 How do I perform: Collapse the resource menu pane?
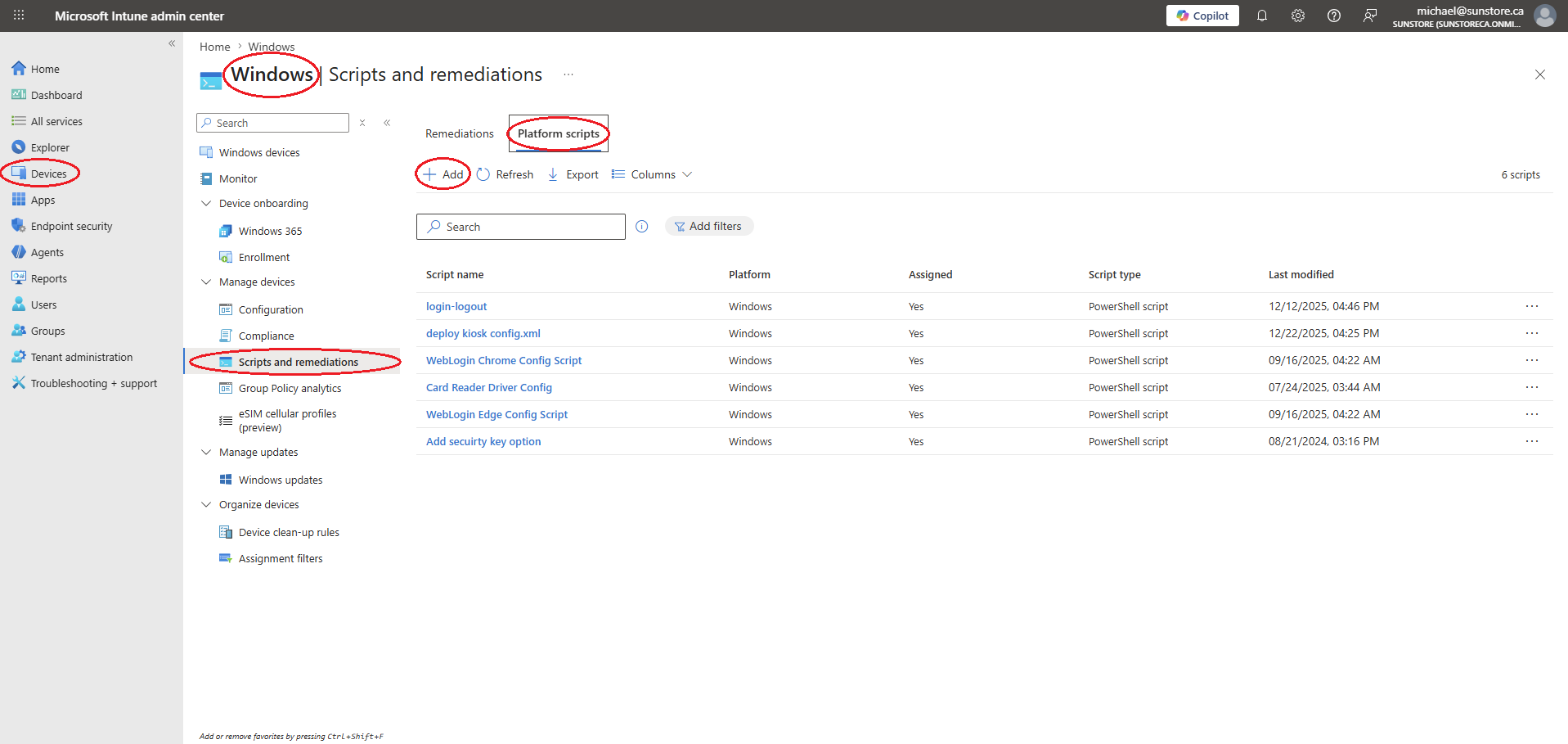(387, 123)
